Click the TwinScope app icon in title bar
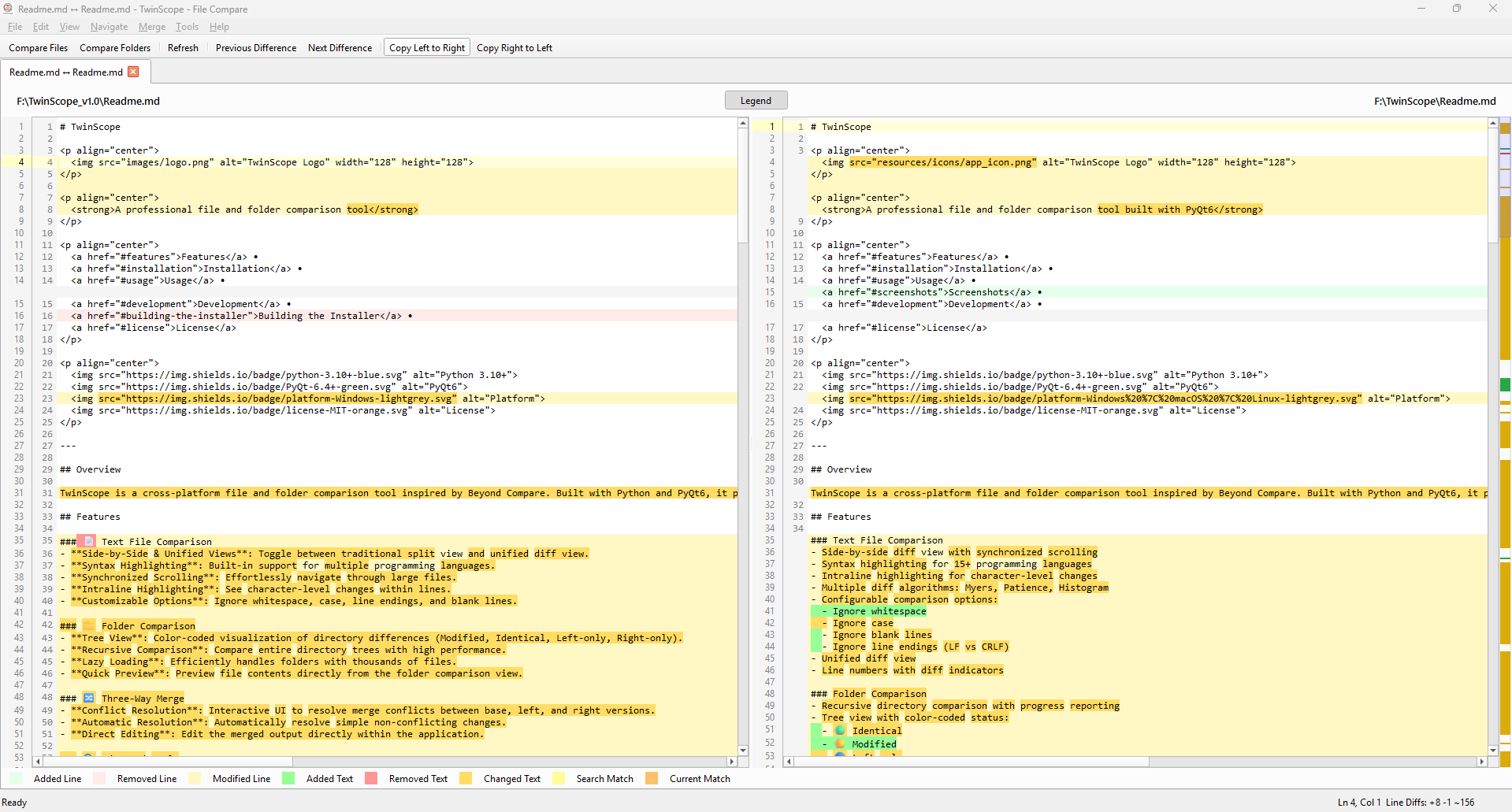Viewport: 1512px width, 812px height. coord(8,9)
